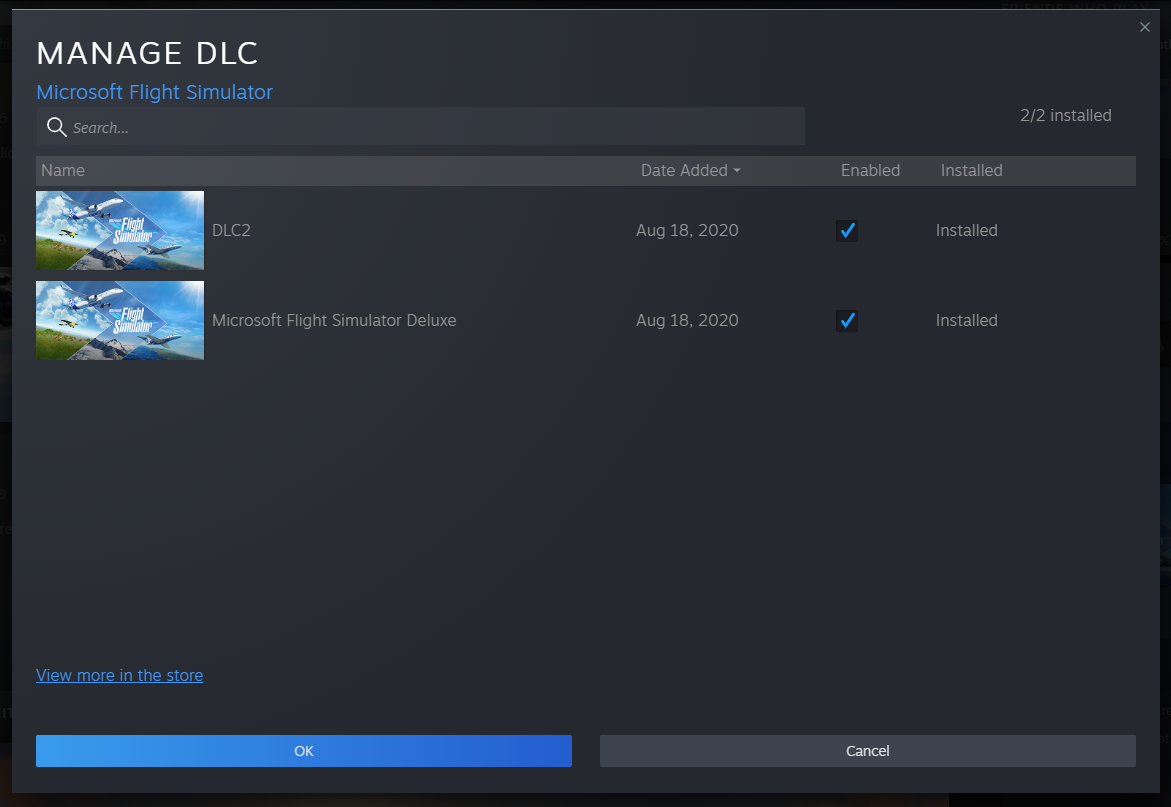The image size is (1171, 807).
Task: Toggle the Date Added sort arrow
Action: click(x=737, y=171)
